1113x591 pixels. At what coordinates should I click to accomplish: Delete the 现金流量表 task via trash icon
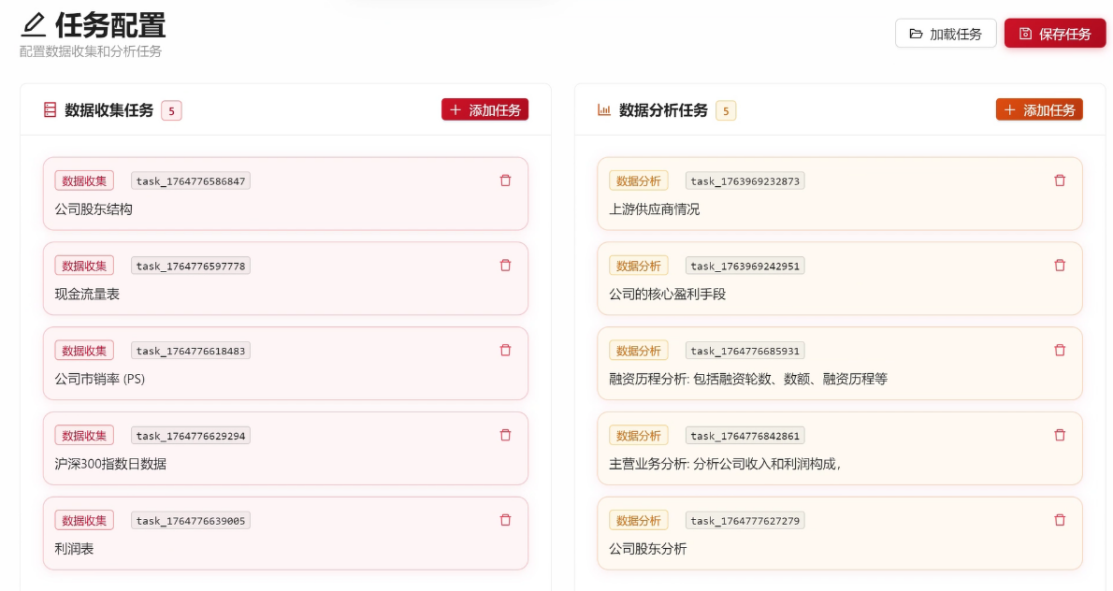click(505, 266)
